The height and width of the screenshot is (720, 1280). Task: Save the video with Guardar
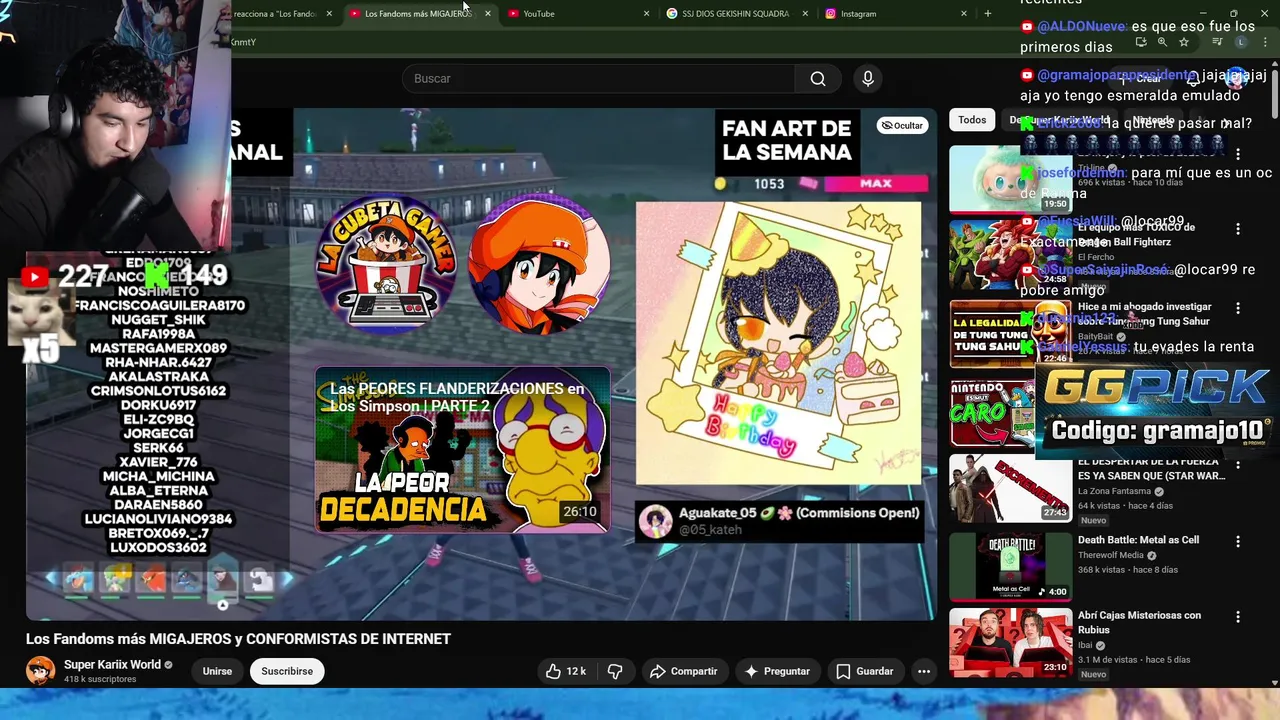coord(865,671)
